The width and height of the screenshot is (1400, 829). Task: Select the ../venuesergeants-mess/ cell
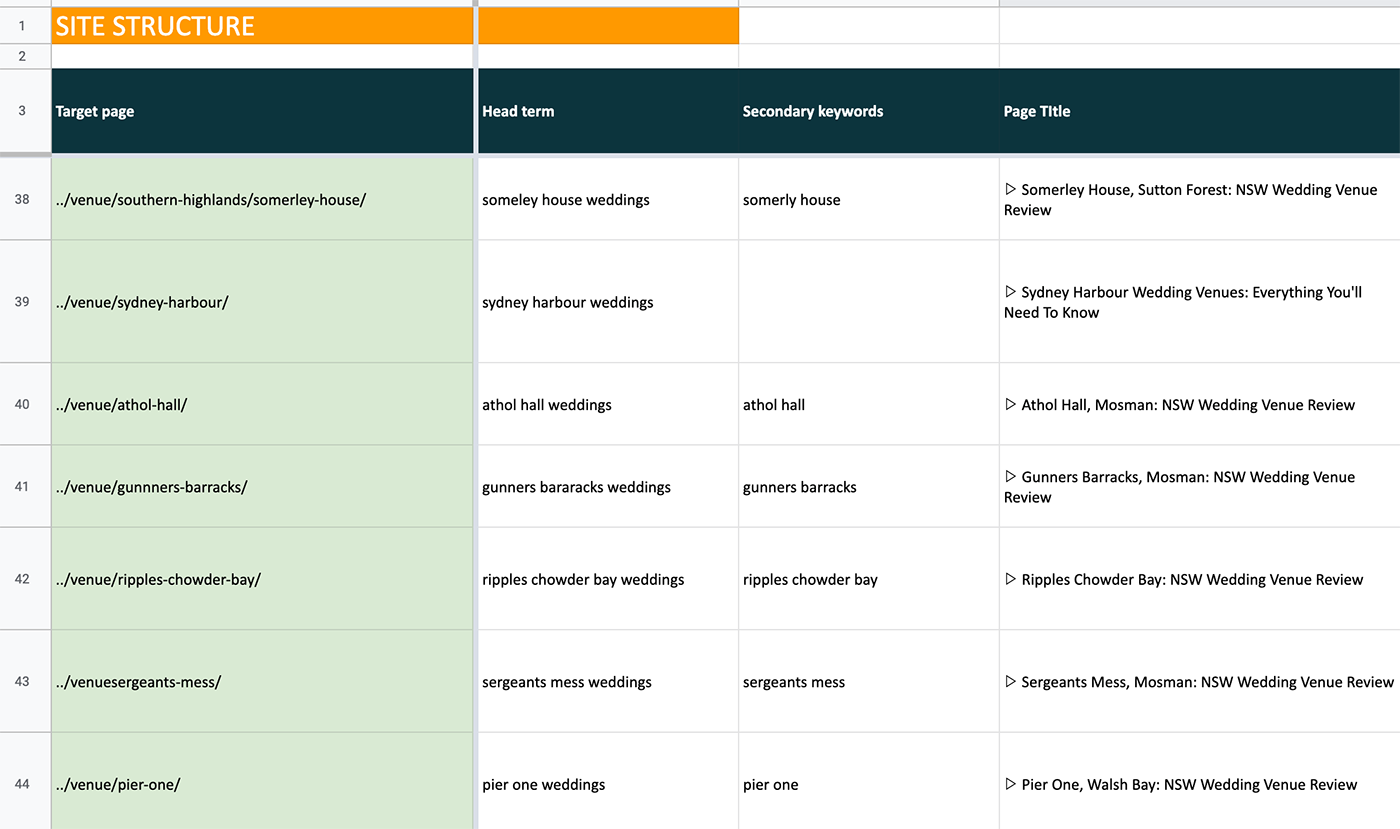pyautogui.click(x=262, y=681)
